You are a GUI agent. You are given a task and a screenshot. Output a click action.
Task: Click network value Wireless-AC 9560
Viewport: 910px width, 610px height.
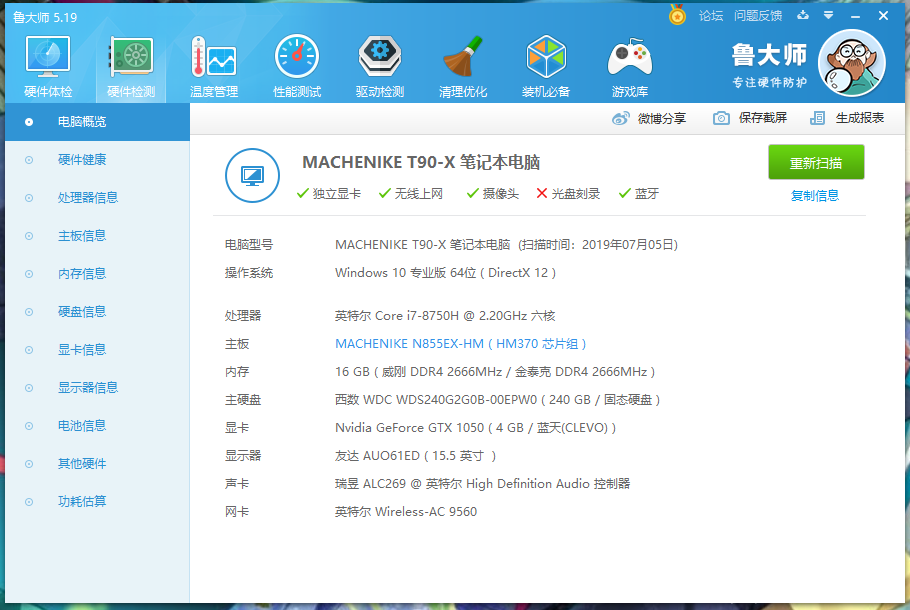pos(406,512)
